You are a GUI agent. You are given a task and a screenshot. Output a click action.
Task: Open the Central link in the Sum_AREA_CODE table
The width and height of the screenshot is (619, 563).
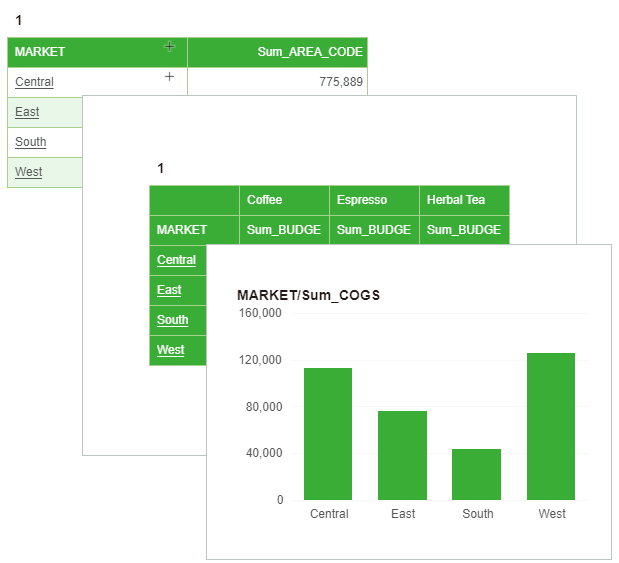point(35,82)
